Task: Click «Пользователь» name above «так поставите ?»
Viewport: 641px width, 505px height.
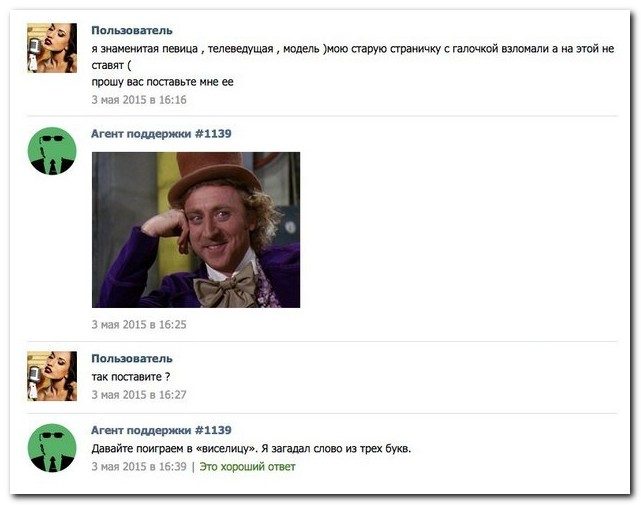Action: tap(131, 358)
